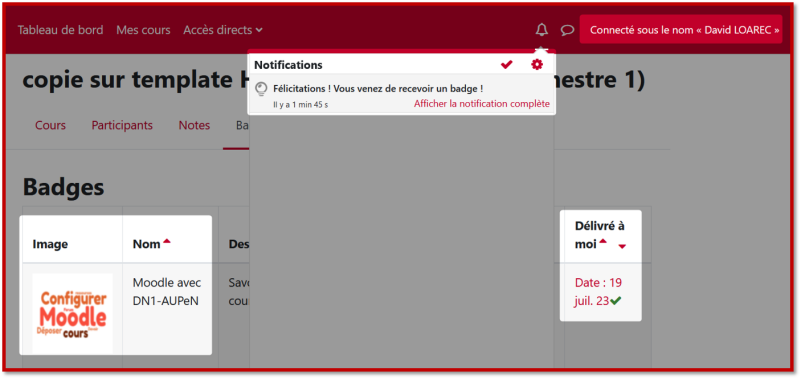
Task: Open the notifications bell icon
Action: pos(541,30)
